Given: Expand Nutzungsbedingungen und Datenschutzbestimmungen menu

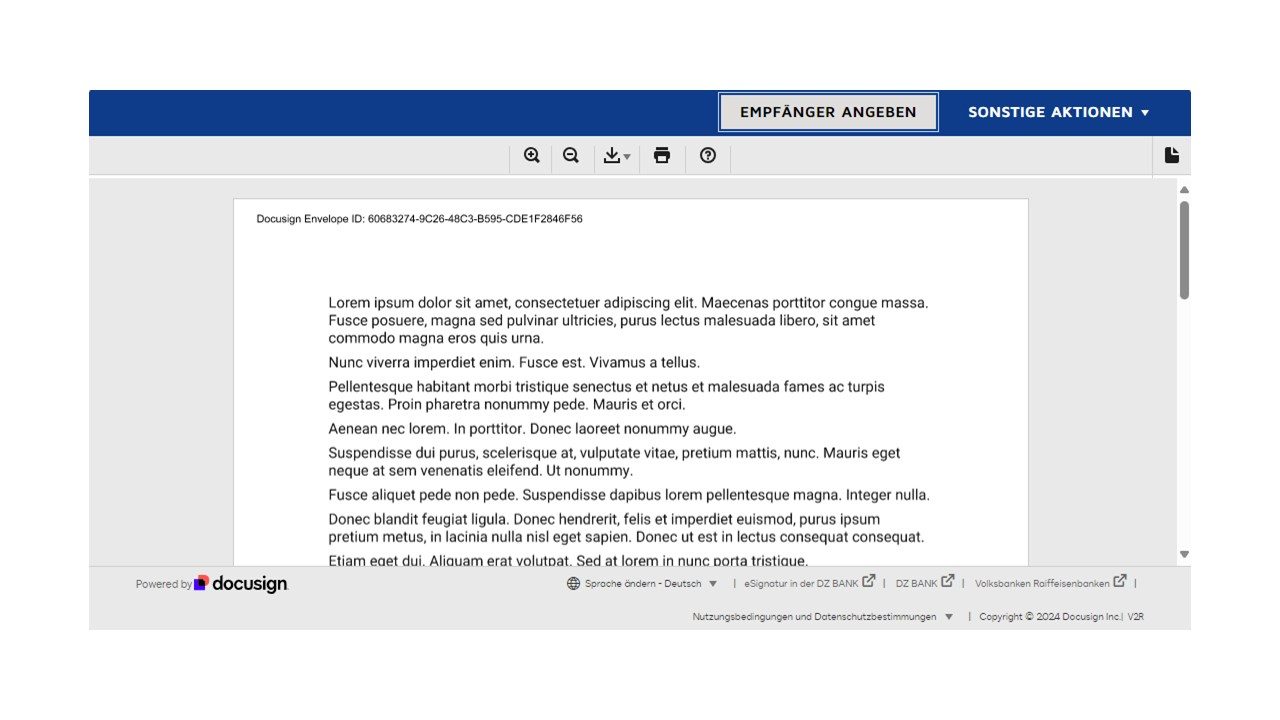Looking at the screenshot, I should (823, 617).
